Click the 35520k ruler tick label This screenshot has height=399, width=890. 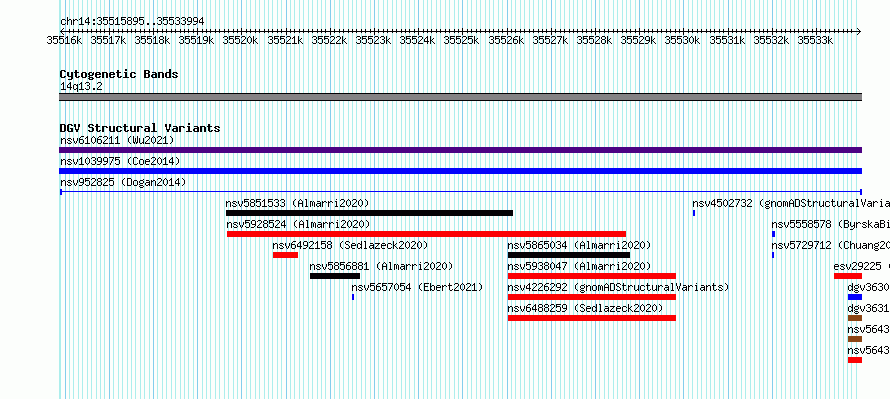tap(240, 40)
